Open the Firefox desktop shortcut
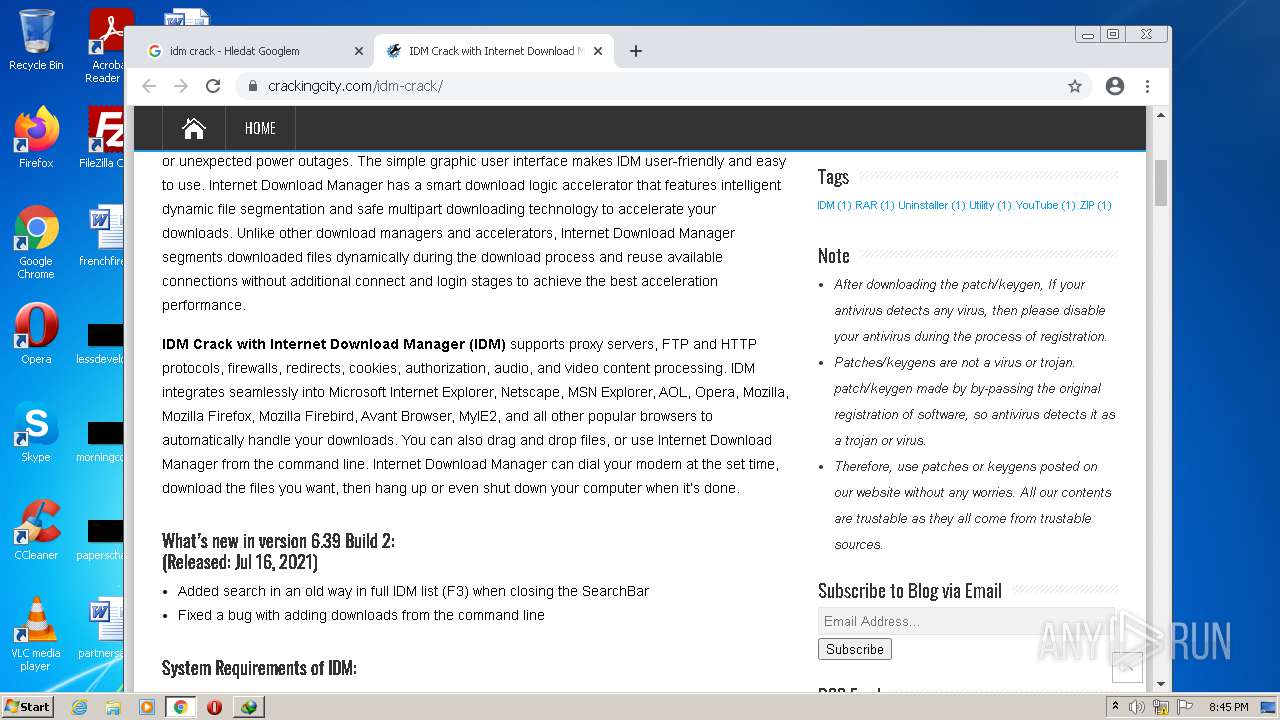The image size is (1280, 720). click(36, 137)
